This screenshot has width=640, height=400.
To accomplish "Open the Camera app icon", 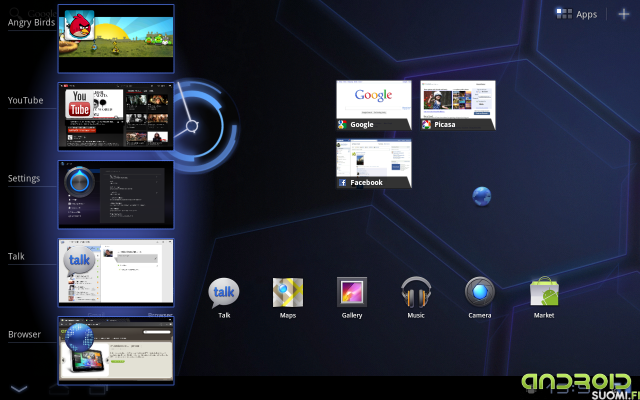I will [480, 292].
